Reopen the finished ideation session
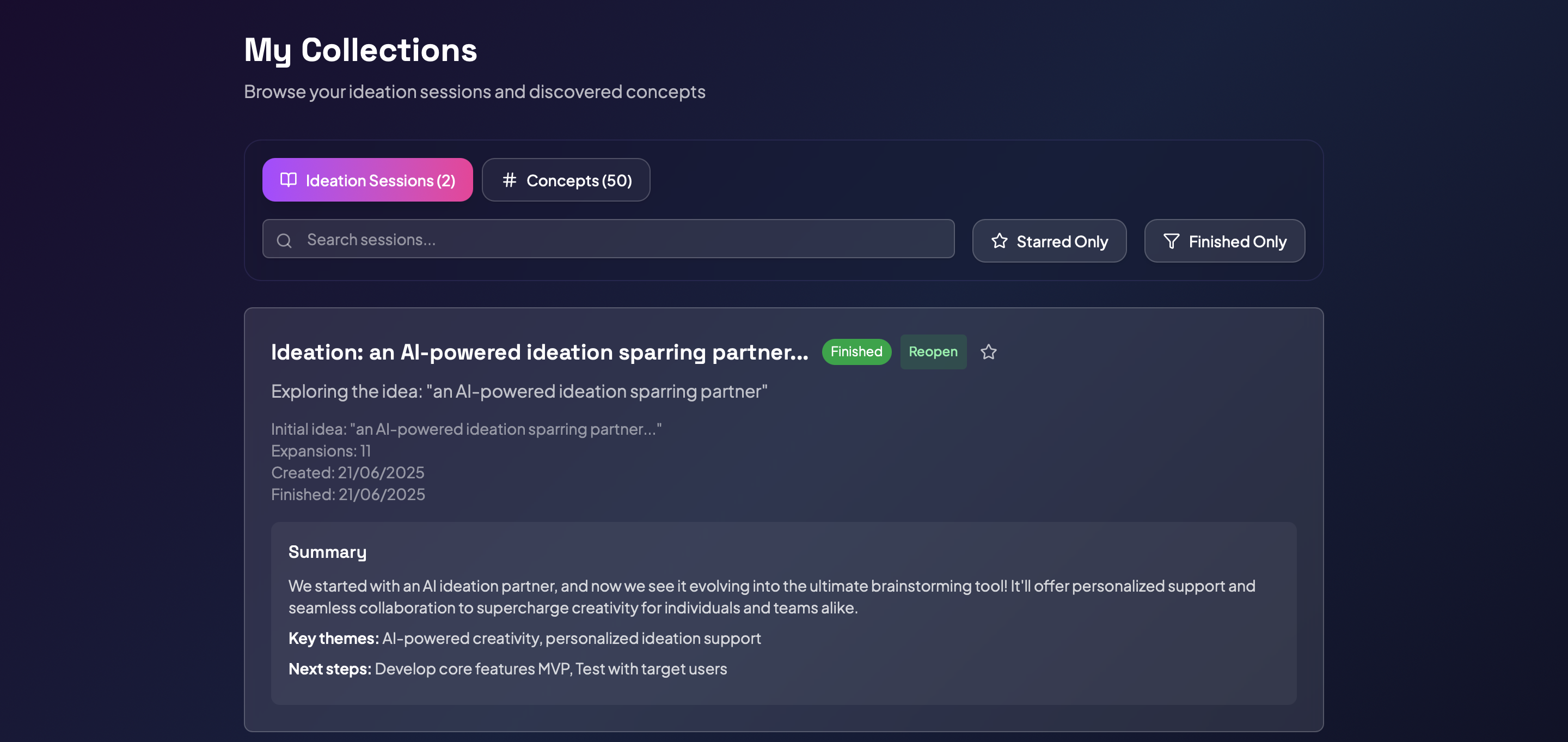This screenshot has height=742, width=1568. [933, 351]
